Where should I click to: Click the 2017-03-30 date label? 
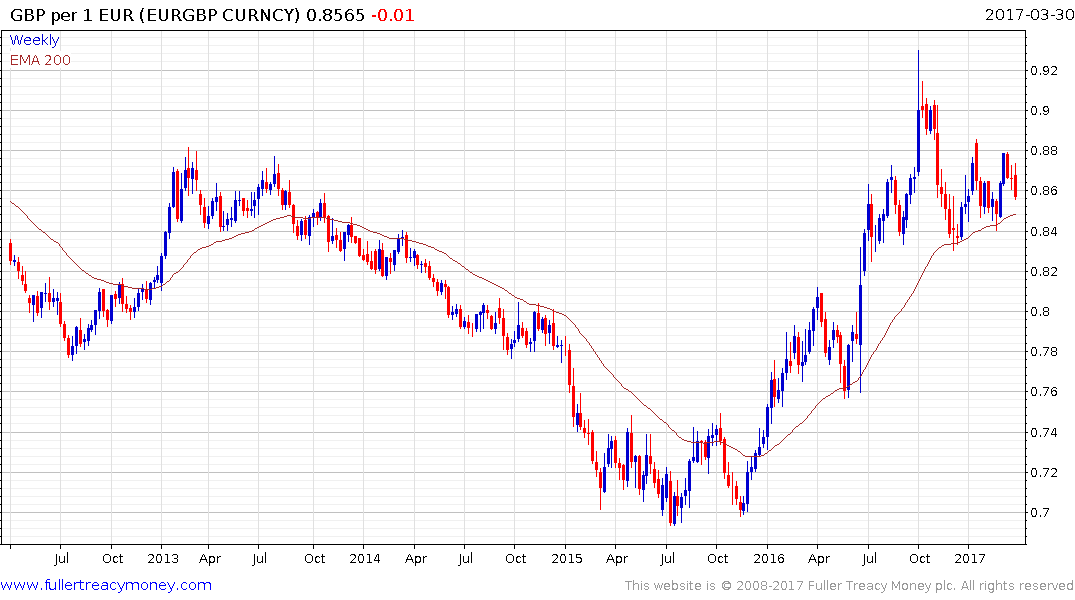[1029, 14]
